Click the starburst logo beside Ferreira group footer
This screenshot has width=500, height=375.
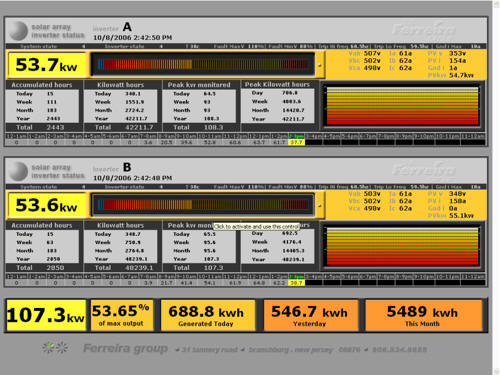pos(55,348)
